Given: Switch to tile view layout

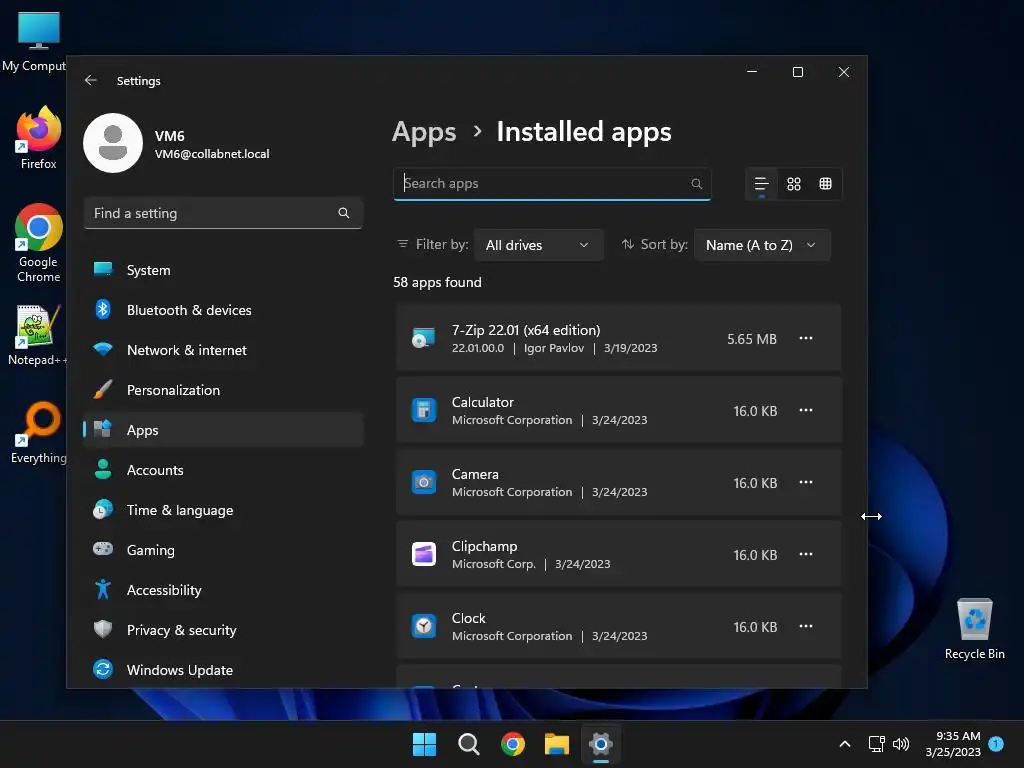Looking at the screenshot, I should point(825,184).
